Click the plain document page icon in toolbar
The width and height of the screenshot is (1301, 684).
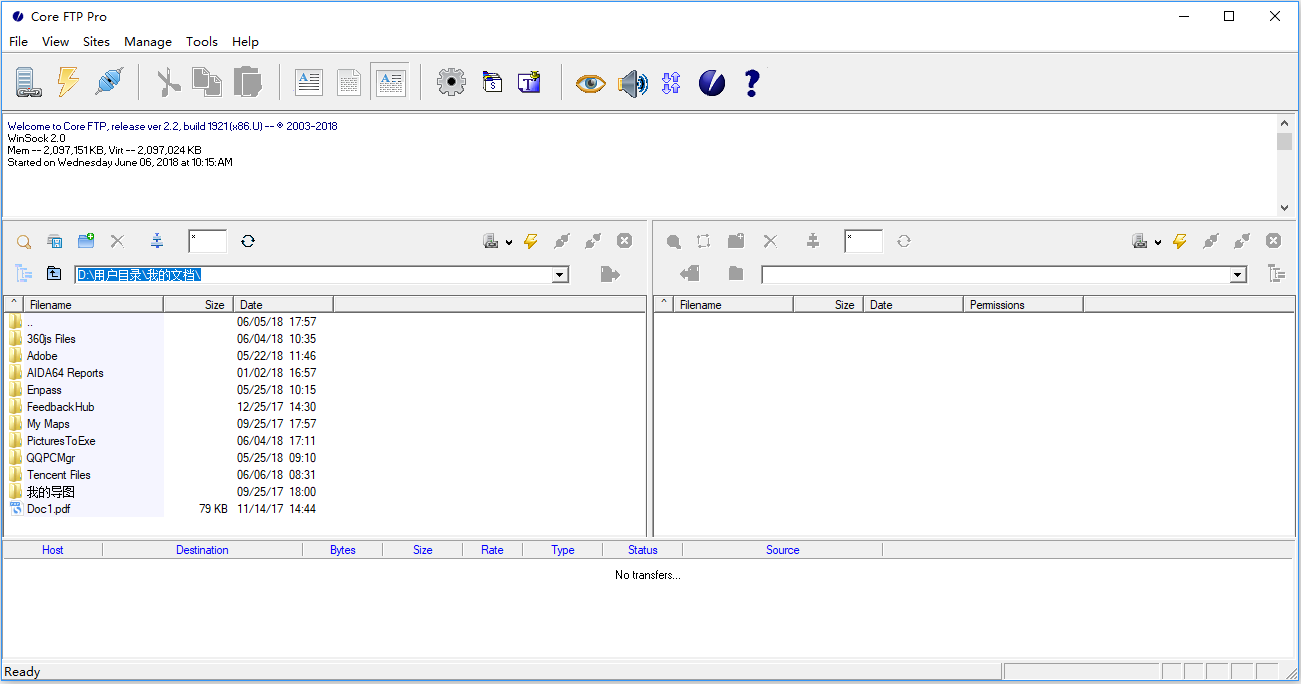(x=349, y=82)
